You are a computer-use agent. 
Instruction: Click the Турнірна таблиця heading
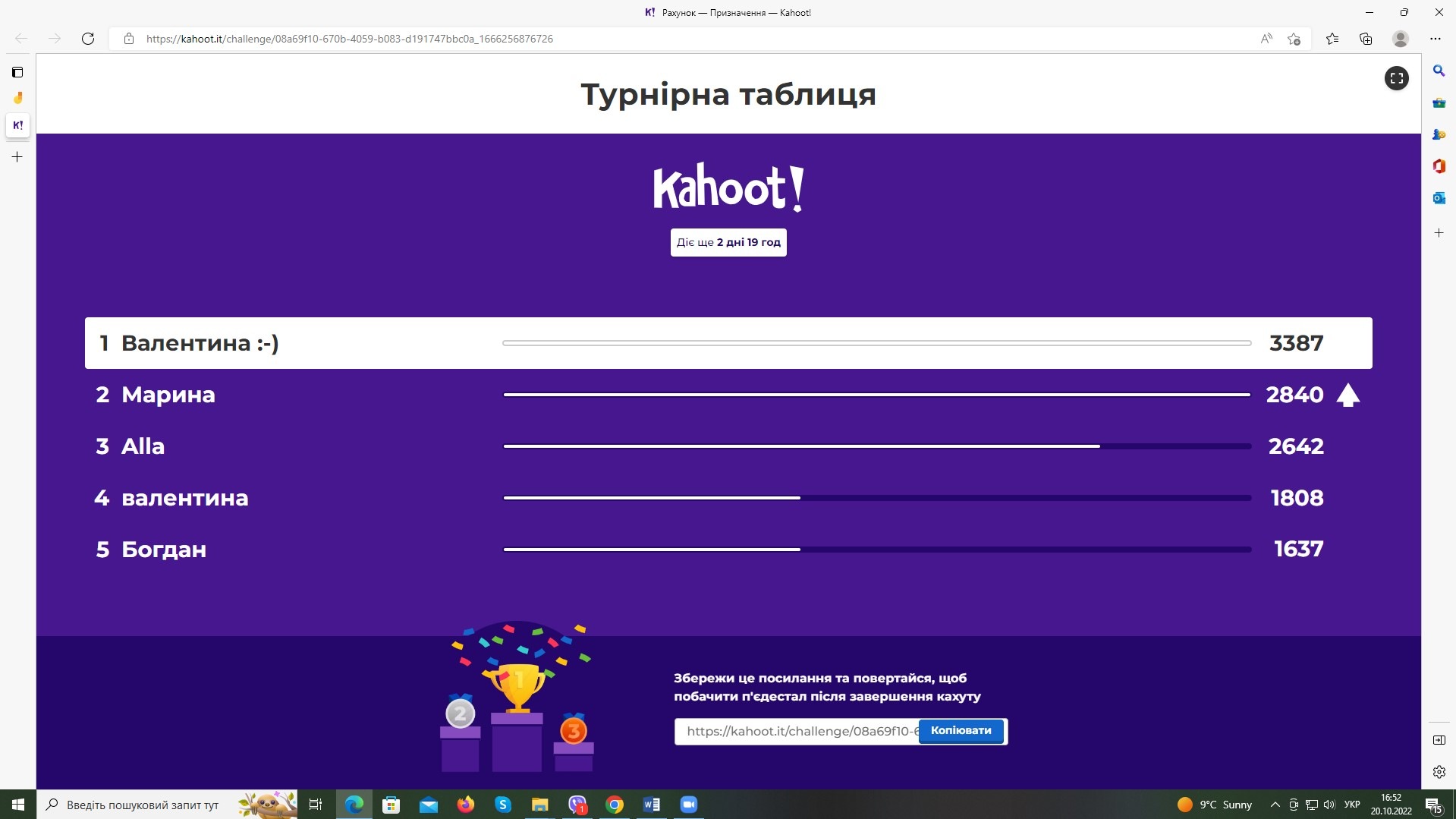[x=728, y=95]
